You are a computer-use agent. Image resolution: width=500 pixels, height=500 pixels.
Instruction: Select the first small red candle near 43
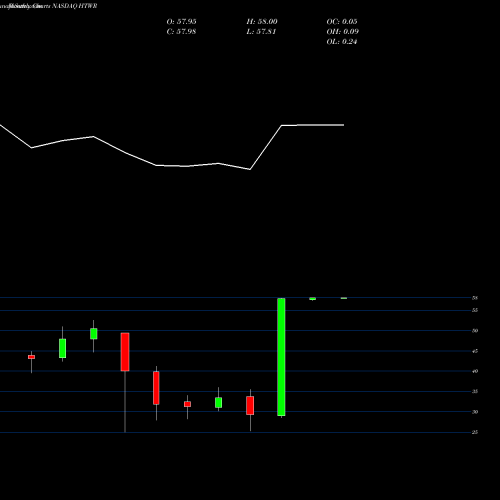coord(31,357)
